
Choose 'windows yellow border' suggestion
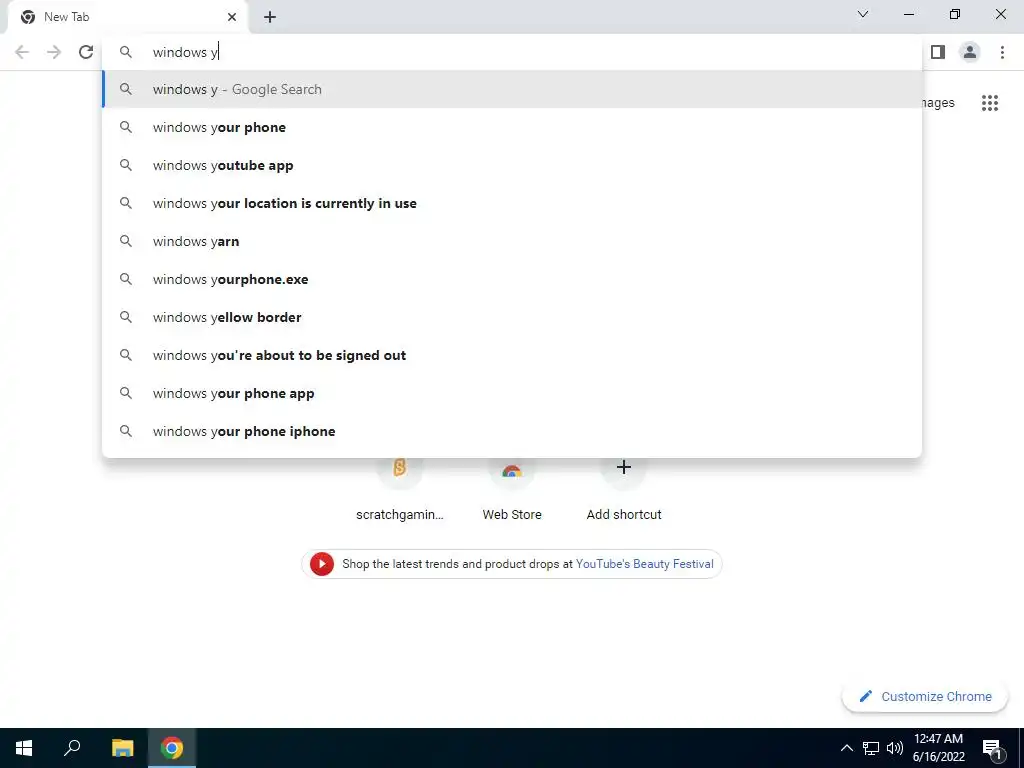click(512, 317)
